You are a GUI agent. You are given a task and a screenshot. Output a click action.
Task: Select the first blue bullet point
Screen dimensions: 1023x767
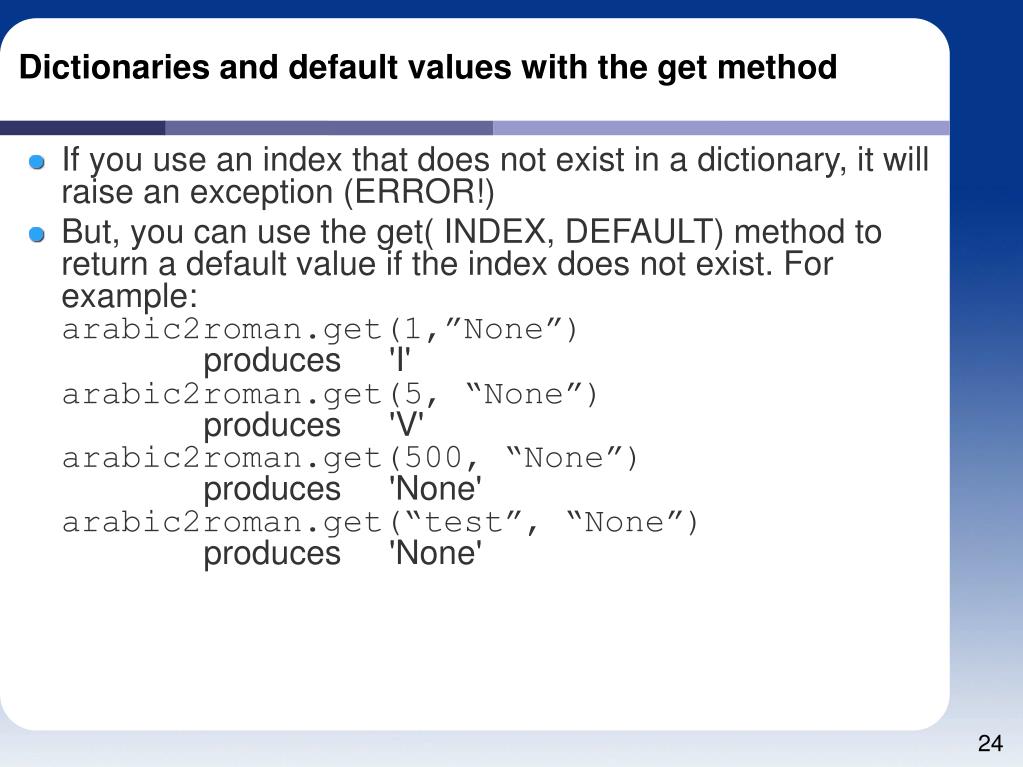click(x=37, y=162)
